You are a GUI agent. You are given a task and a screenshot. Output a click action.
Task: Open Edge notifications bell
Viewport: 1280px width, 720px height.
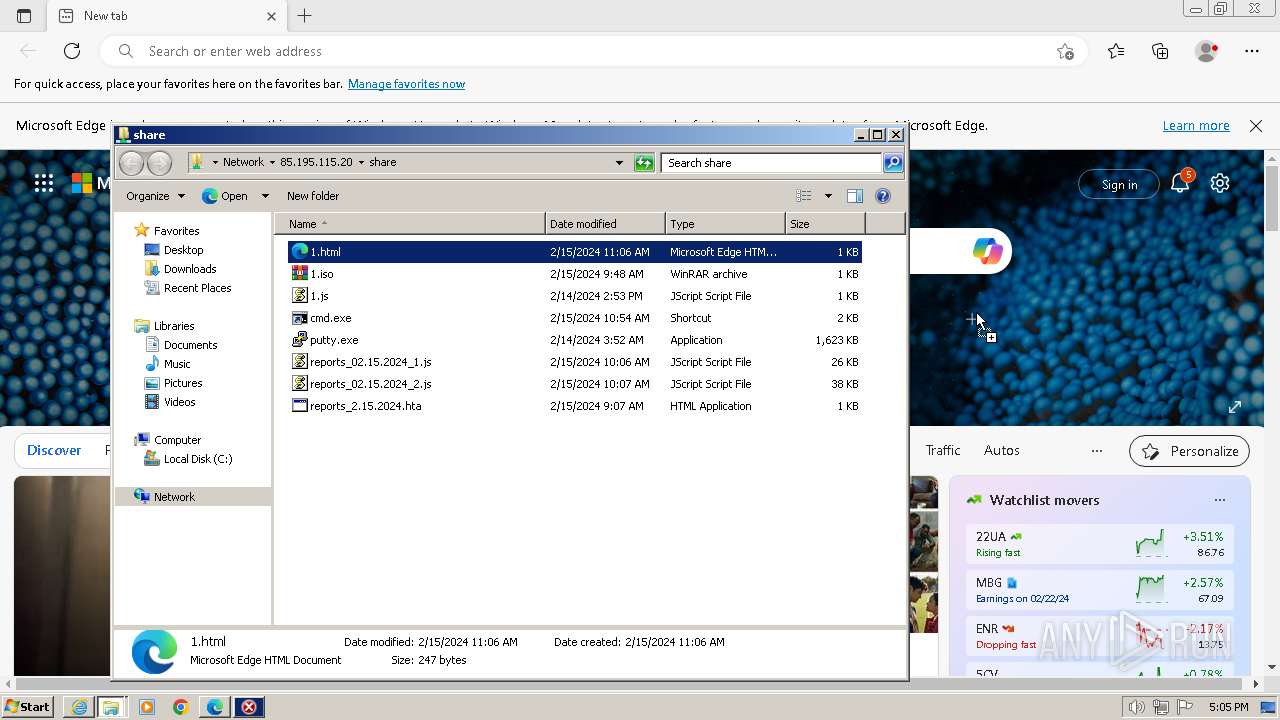[x=1180, y=183]
